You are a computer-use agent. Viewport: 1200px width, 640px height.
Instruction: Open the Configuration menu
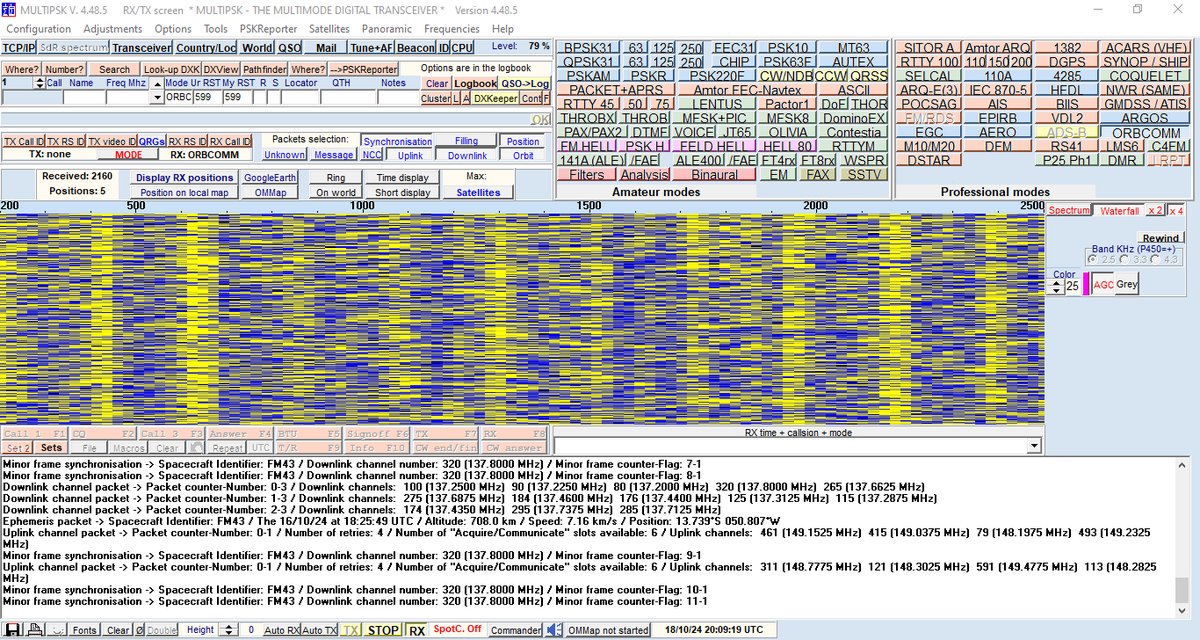tap(38, 29)
